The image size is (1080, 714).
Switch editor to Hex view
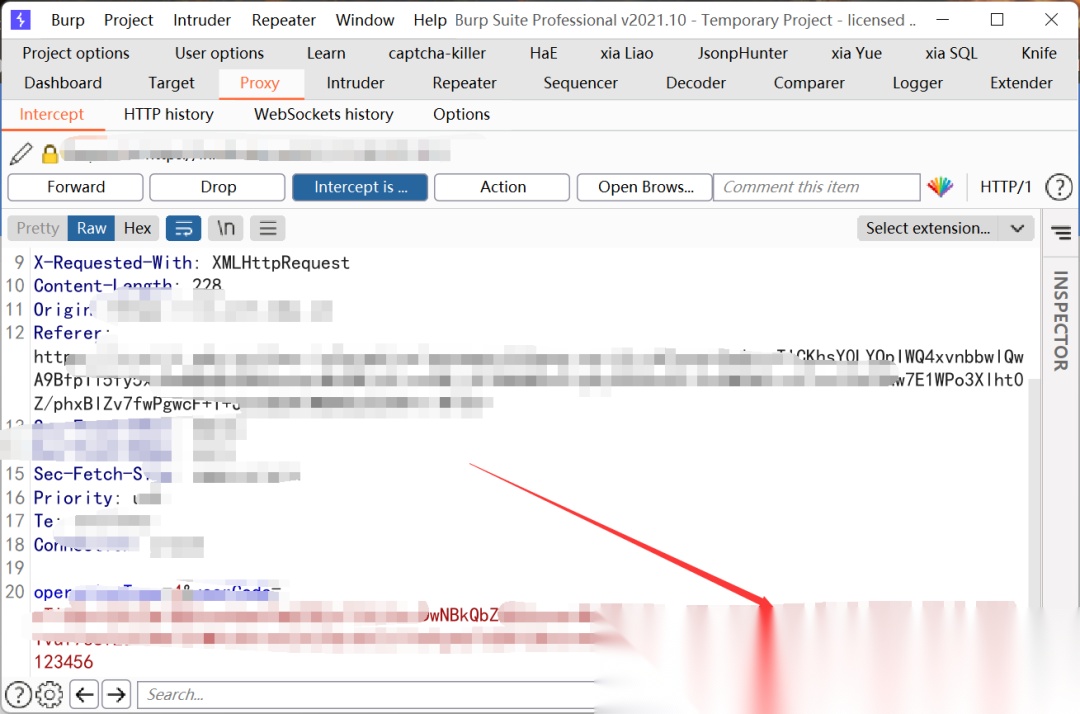pos(137,228)
